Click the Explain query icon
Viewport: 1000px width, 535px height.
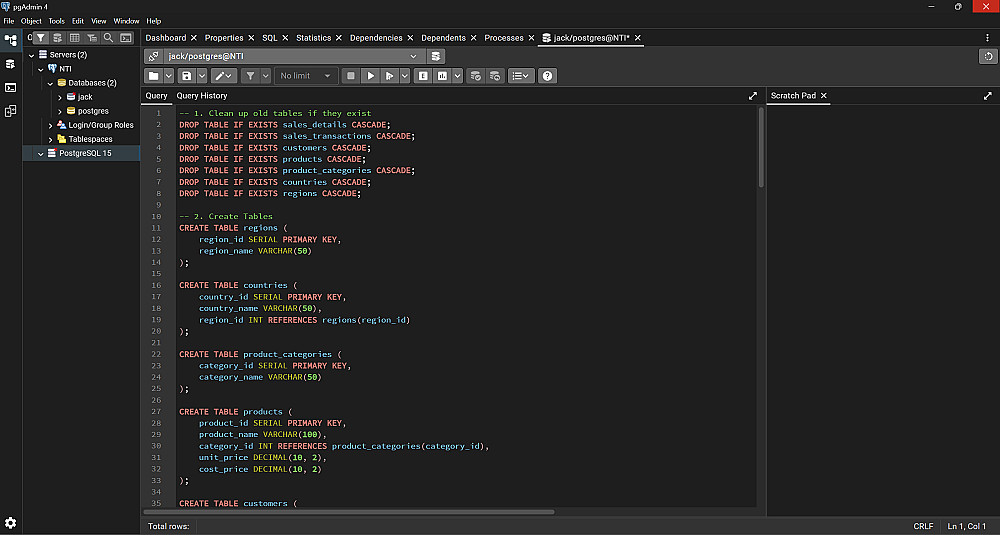click(423, 76)
